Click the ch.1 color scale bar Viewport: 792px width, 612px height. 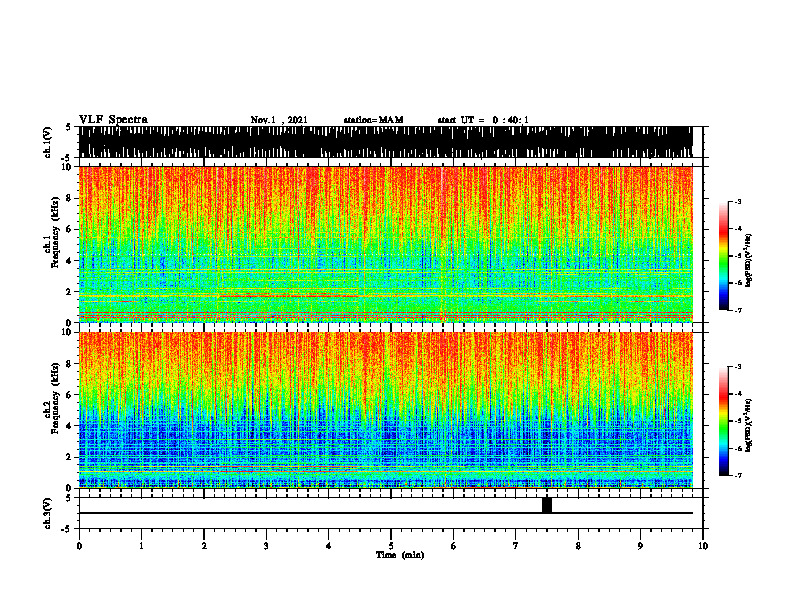pos(724,256)
